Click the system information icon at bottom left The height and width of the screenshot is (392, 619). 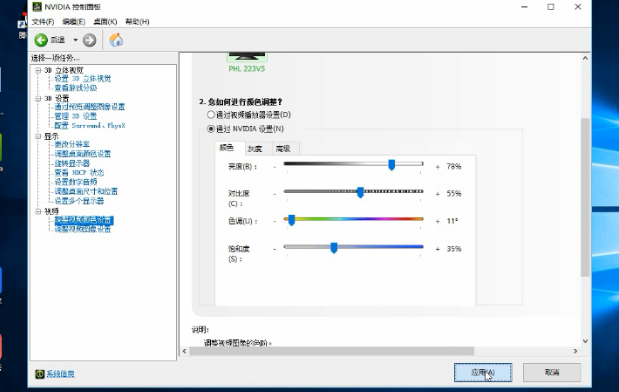point(39,373)
